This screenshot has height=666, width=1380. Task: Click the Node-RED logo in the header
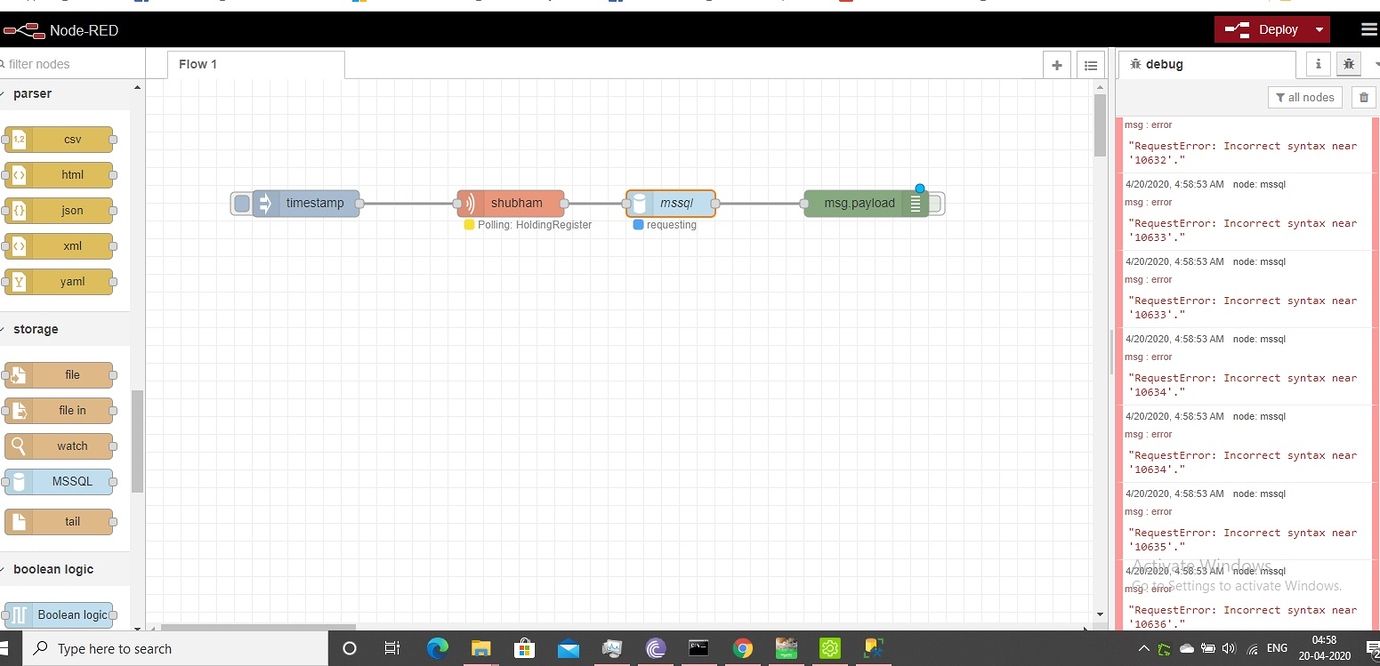24,30
